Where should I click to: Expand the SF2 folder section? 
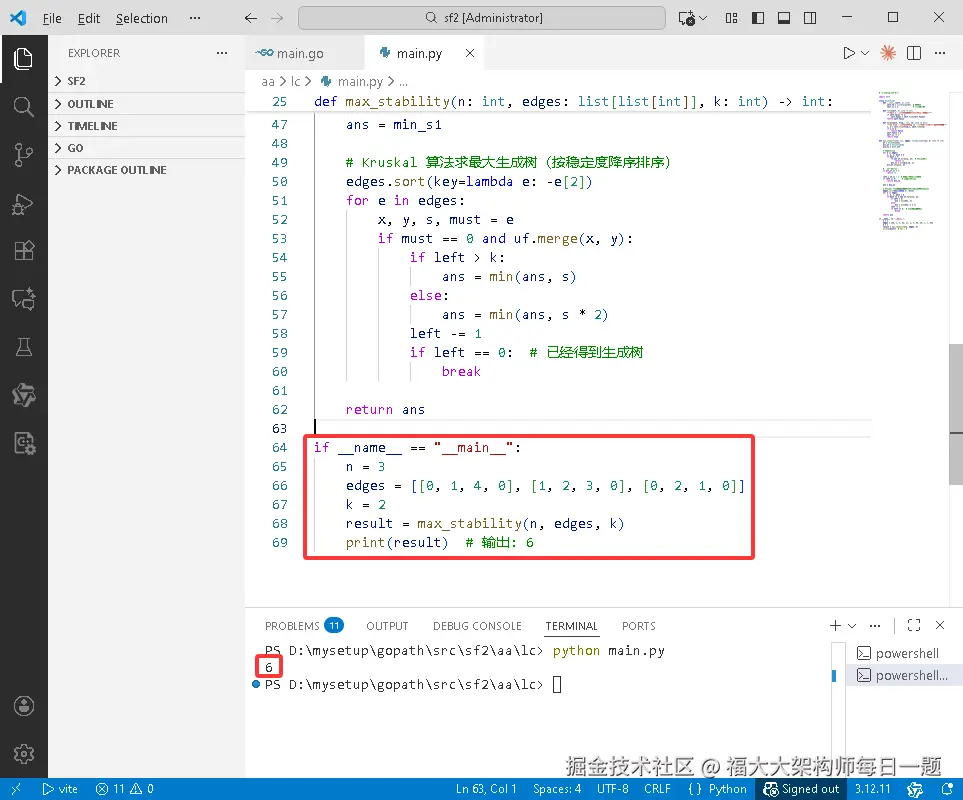tap(146, 81)
